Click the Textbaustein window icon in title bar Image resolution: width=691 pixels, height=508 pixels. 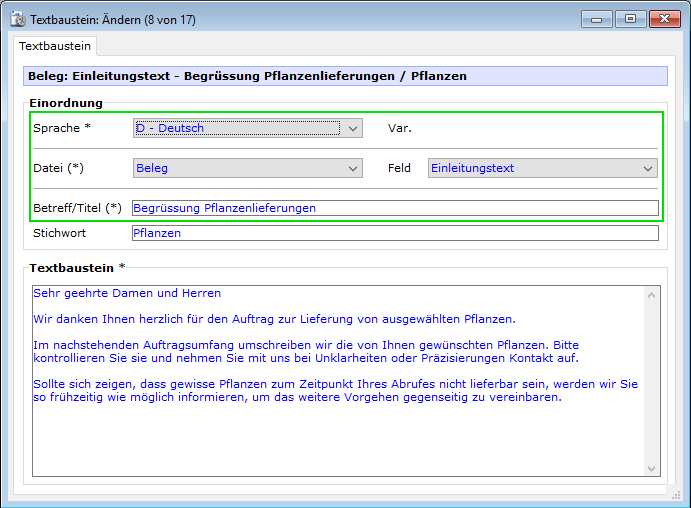click(17, 19)
